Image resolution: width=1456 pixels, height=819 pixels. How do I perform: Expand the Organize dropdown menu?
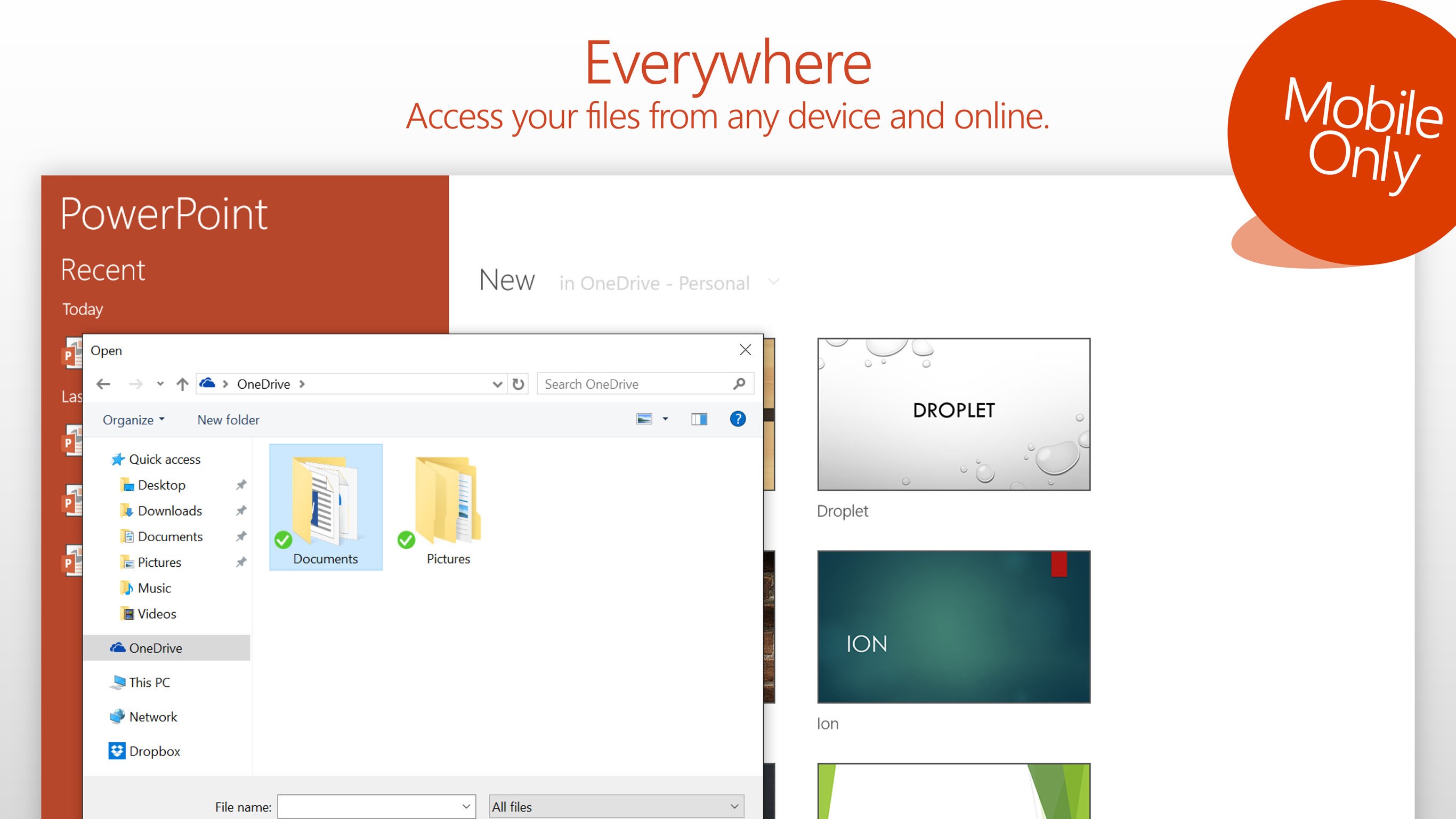pyautogui.click(x=134, y=420)
